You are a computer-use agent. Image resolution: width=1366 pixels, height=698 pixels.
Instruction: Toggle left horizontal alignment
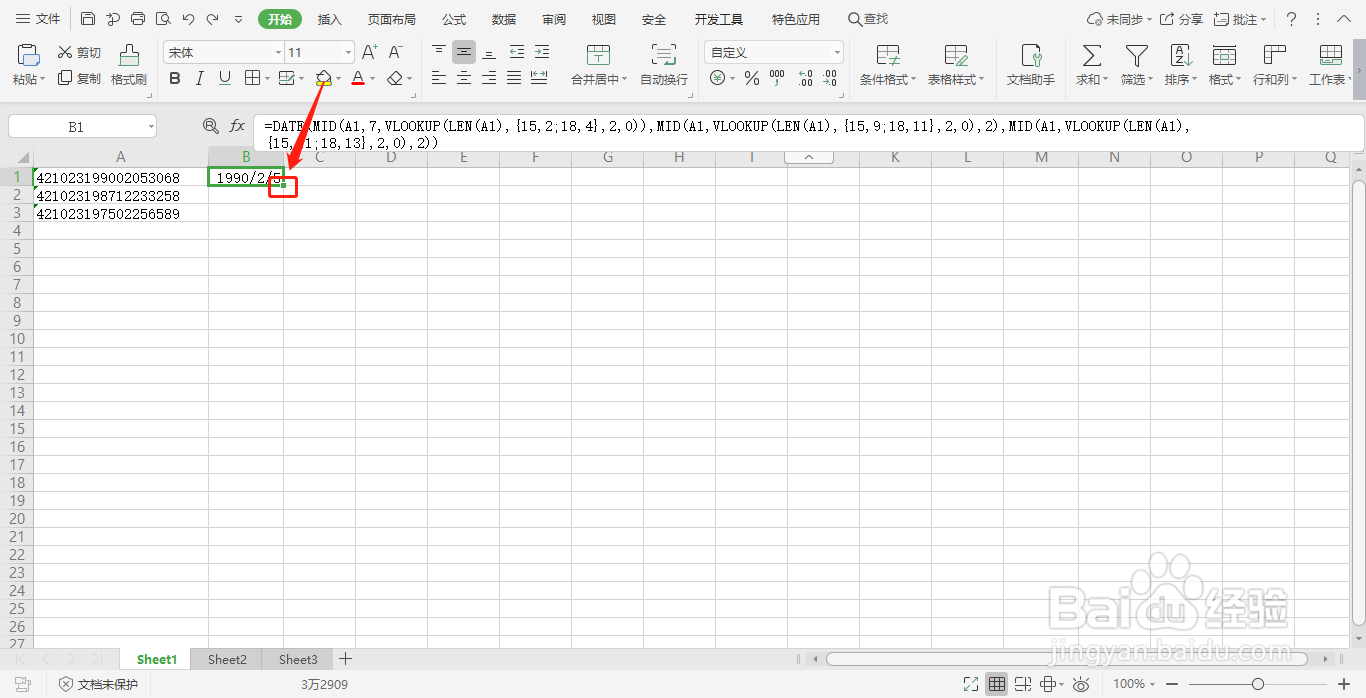439,78
